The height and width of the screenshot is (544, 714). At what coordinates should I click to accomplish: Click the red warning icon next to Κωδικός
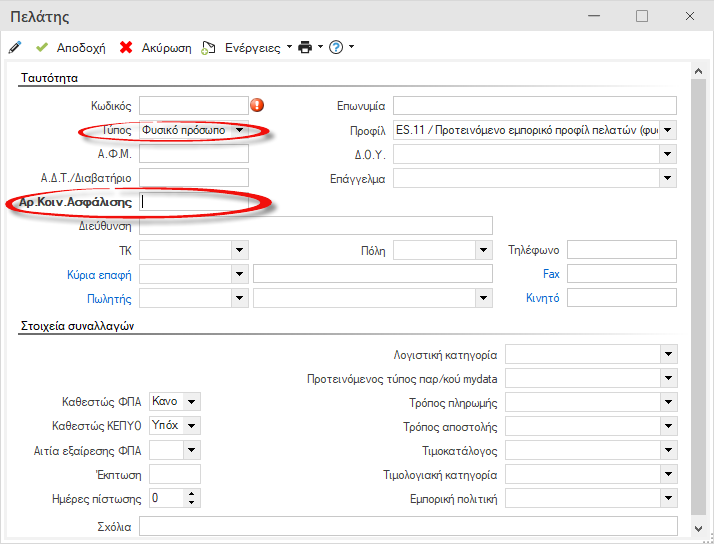coord(257,105)
